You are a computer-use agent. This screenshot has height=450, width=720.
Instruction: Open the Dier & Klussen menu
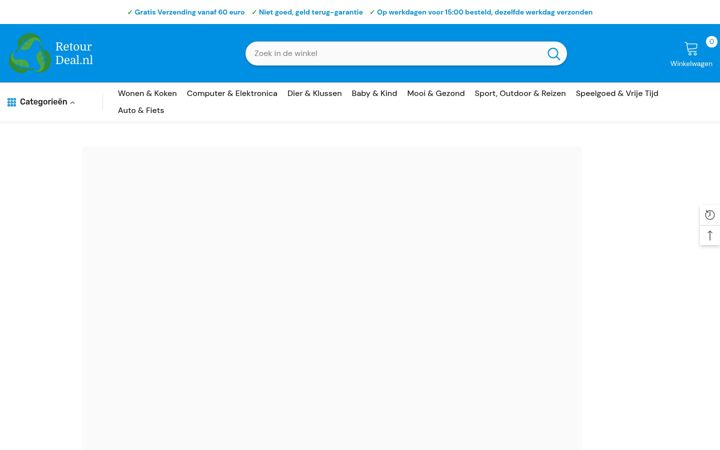pyautogui.click(x=315, y=93)
